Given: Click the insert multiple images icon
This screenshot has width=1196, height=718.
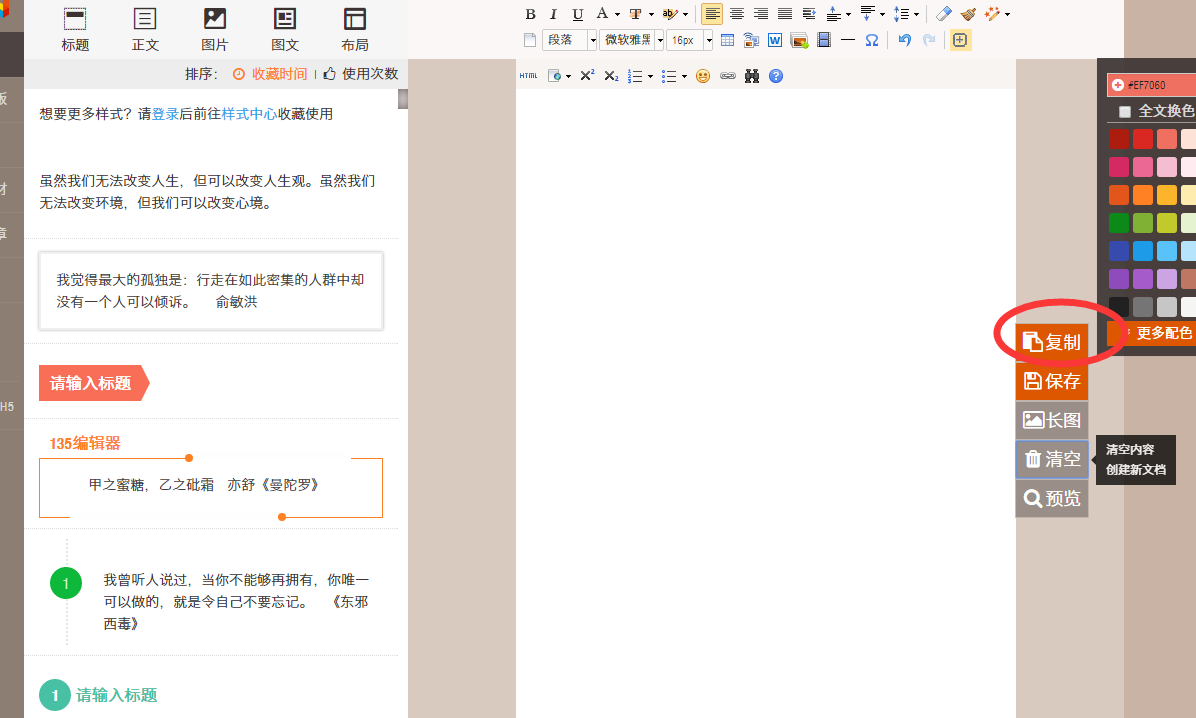Looking at the screenshot, I should (x=799, y=40).
